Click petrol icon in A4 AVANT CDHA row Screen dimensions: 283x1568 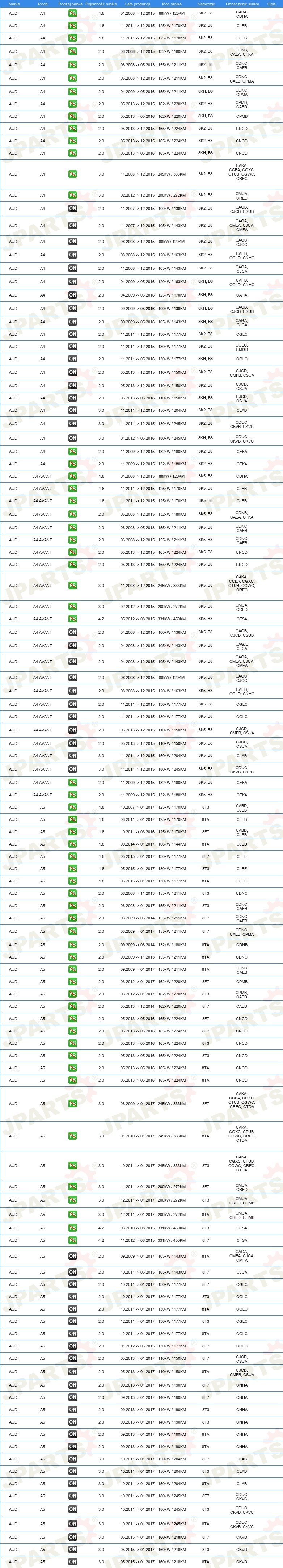point(72,477)
